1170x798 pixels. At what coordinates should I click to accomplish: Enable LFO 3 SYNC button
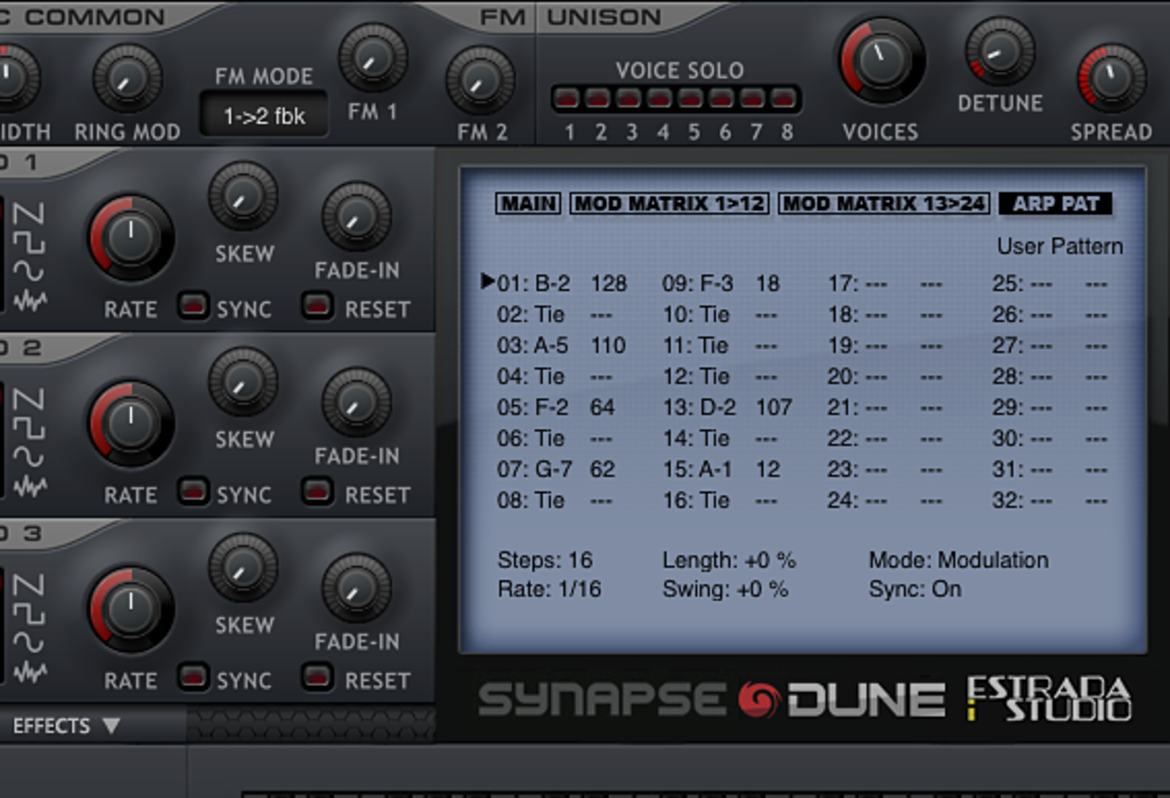(193, 677)
